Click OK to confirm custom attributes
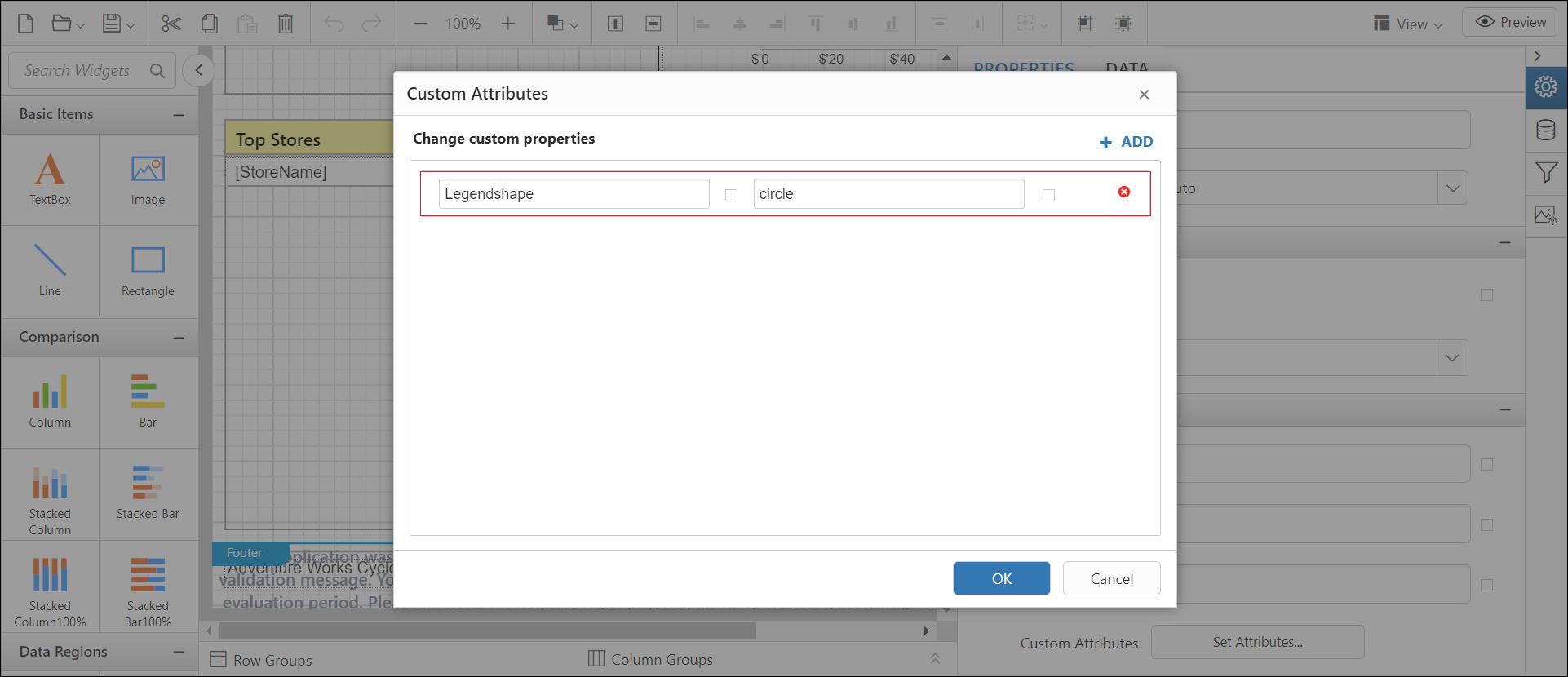The width and height of the screenshot is (1568, 677). pyautogui.click(x=1002, y=578)
